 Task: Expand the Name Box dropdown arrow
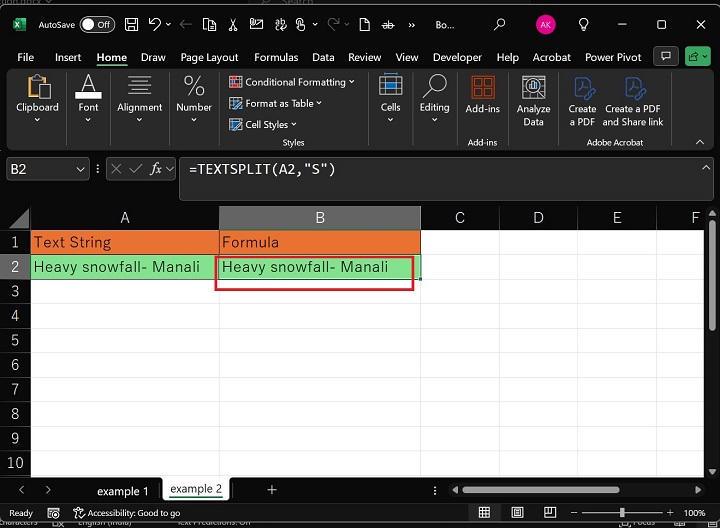(81, 170)
